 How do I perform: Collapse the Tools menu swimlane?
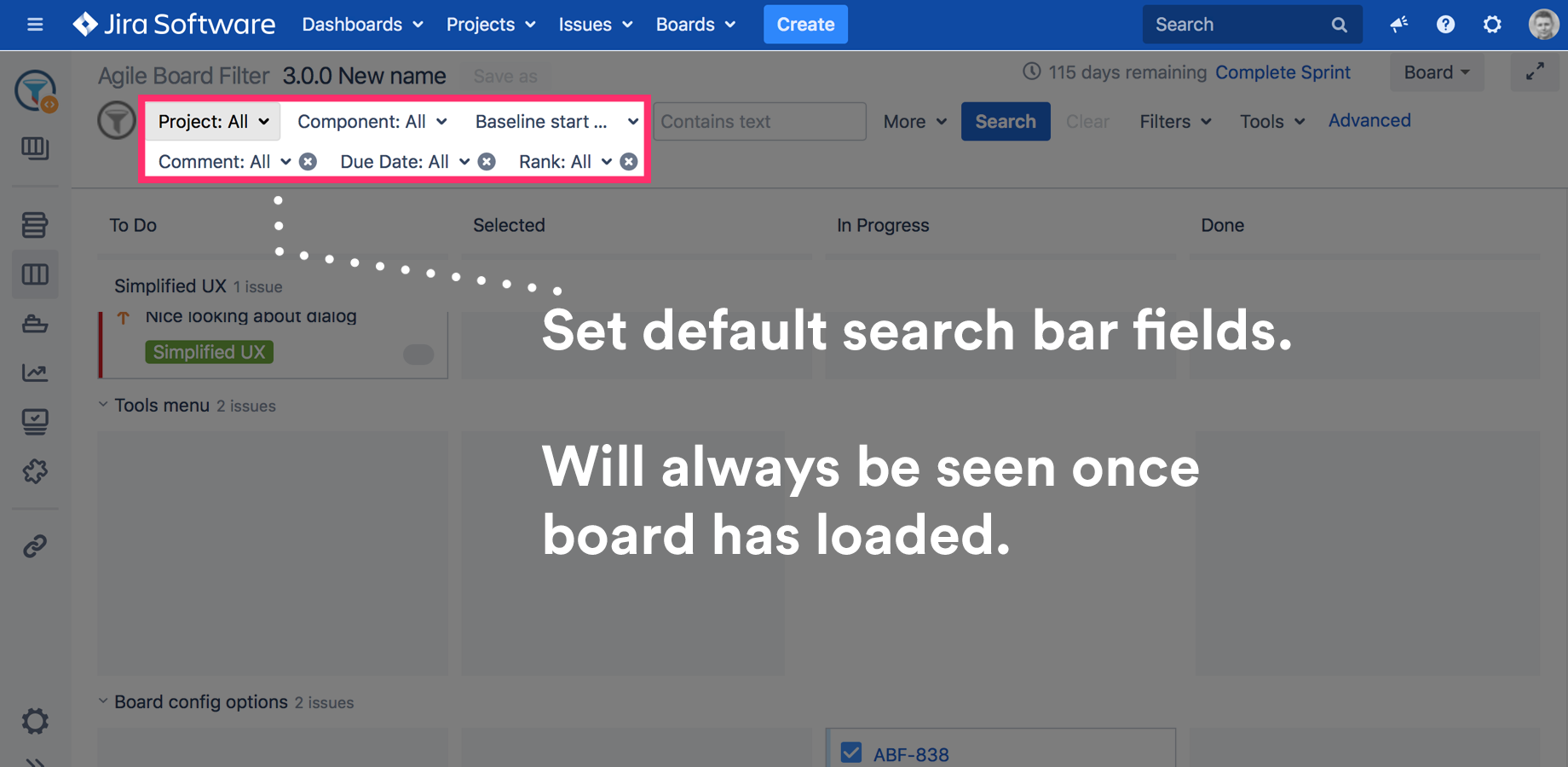tap(103, 405)
